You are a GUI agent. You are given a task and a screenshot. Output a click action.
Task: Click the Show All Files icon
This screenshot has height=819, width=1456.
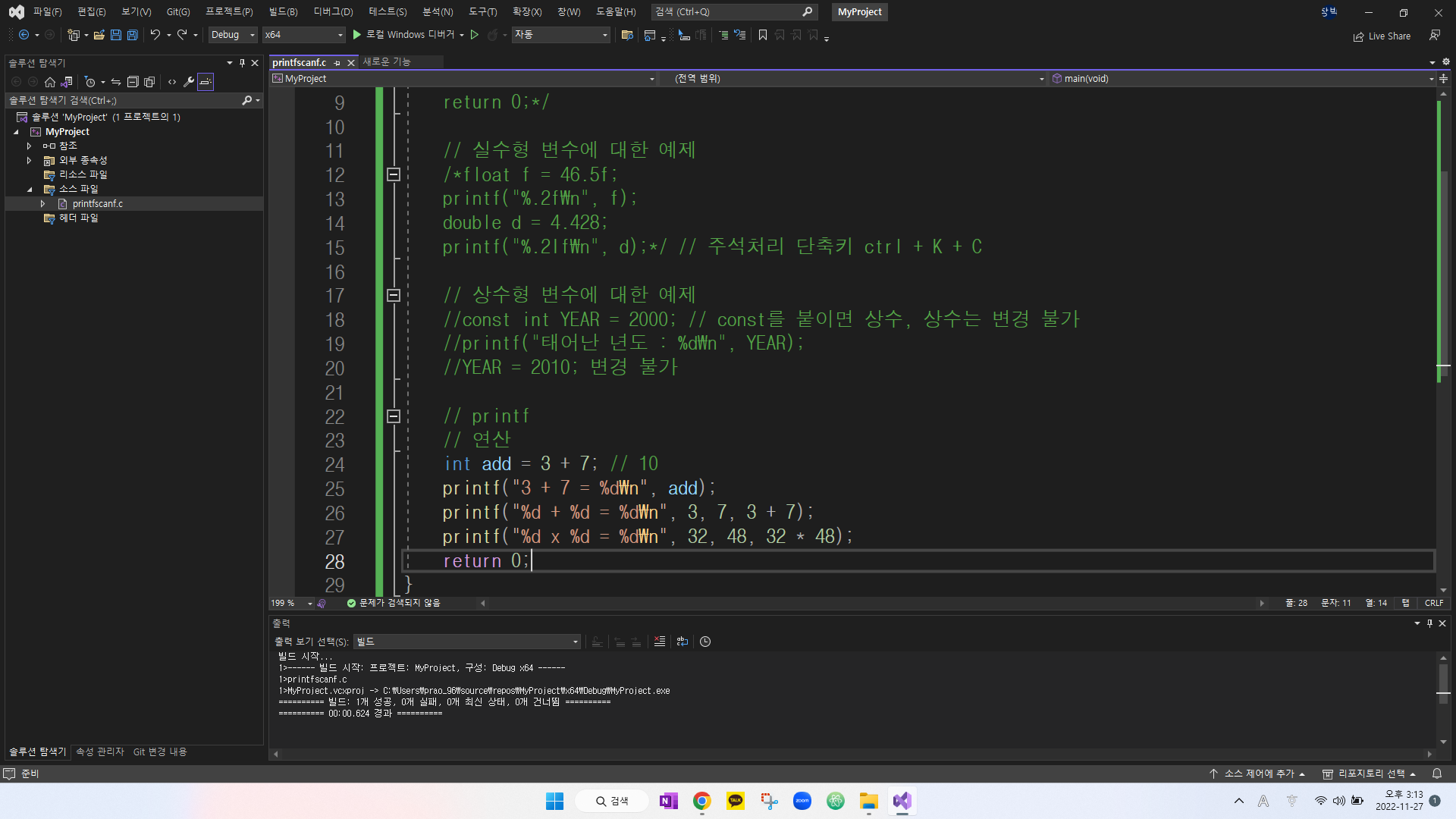coord(149,82)
